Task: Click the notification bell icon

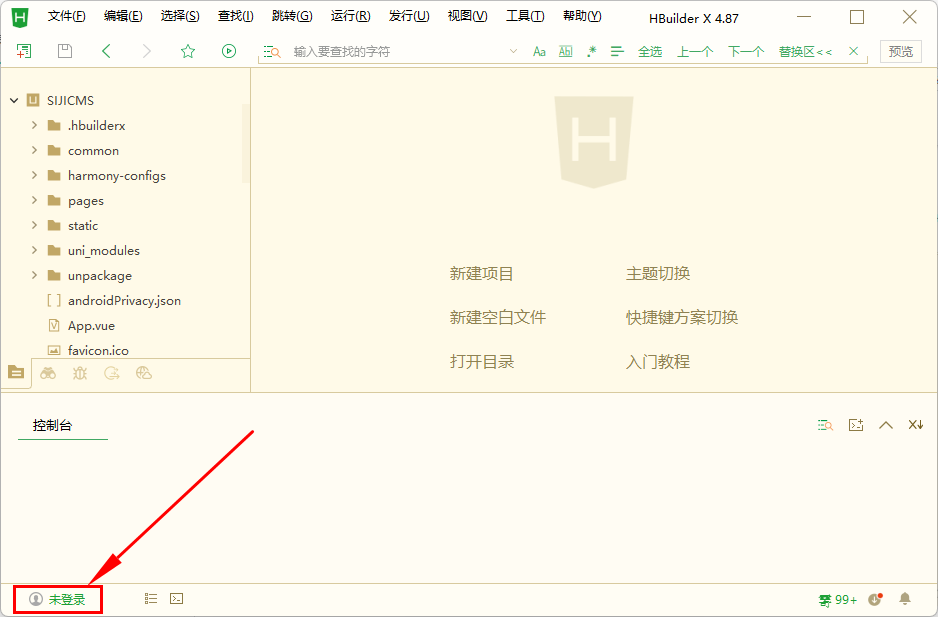Action: coord(905,598)
